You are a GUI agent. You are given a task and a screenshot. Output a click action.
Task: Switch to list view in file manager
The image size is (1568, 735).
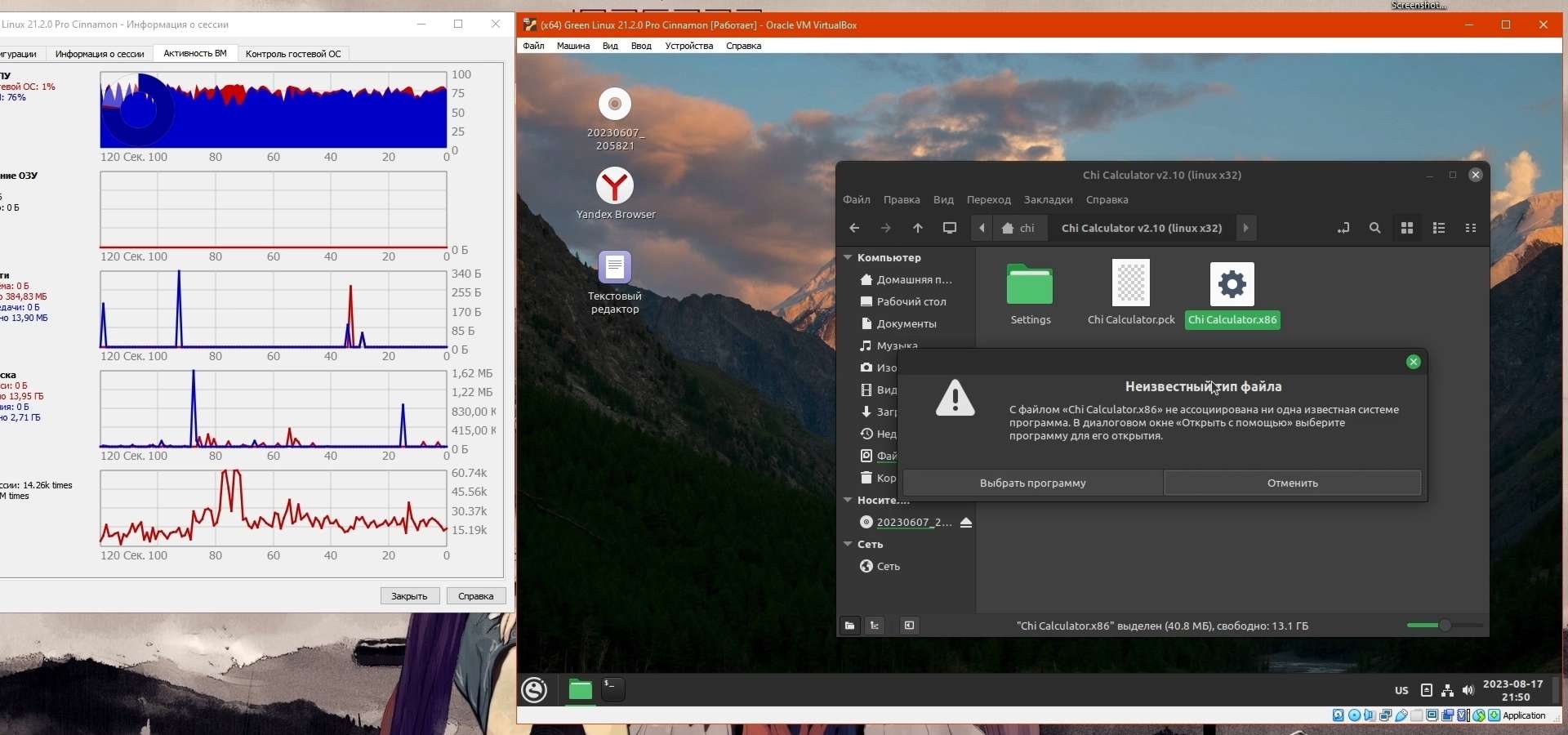(1440, 229)
